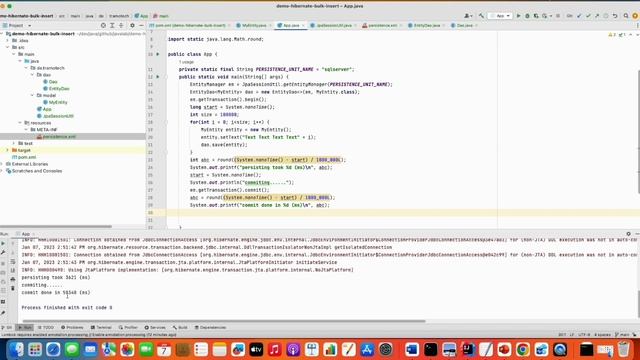640x360 pixels.
Task: Expand the test folder node
Action: (14, 143)
